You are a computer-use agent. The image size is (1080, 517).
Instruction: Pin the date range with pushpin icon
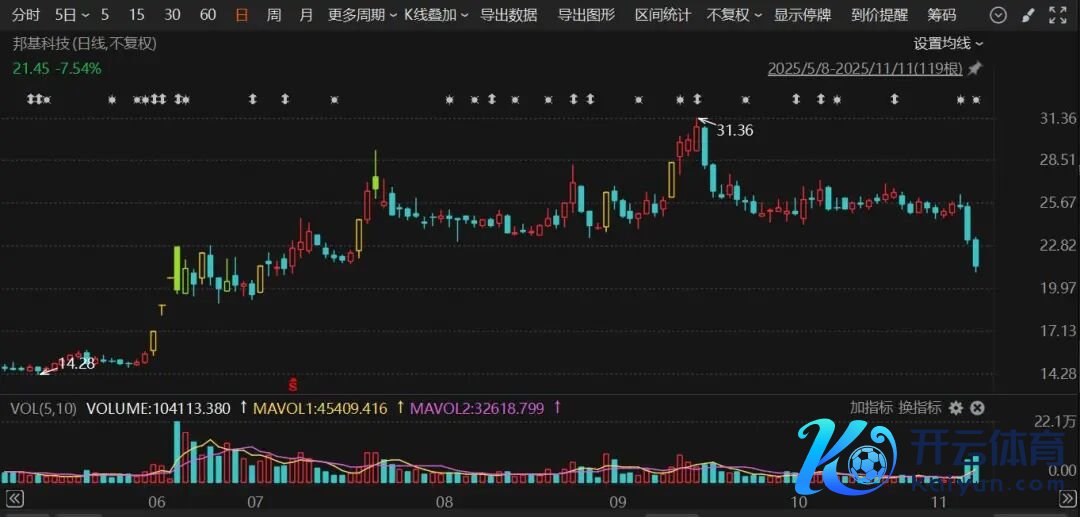[975, 69]
